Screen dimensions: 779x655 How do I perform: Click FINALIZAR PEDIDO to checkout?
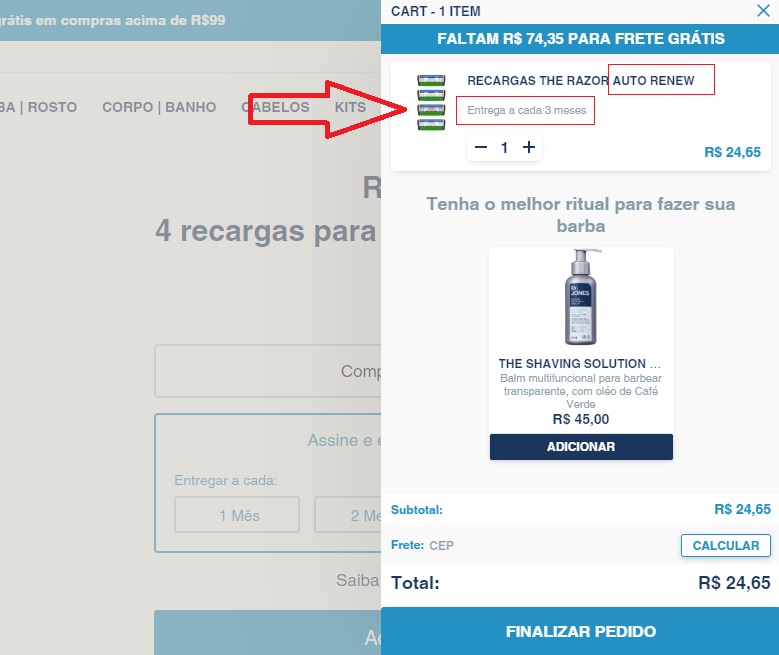(x=580, y=631)
